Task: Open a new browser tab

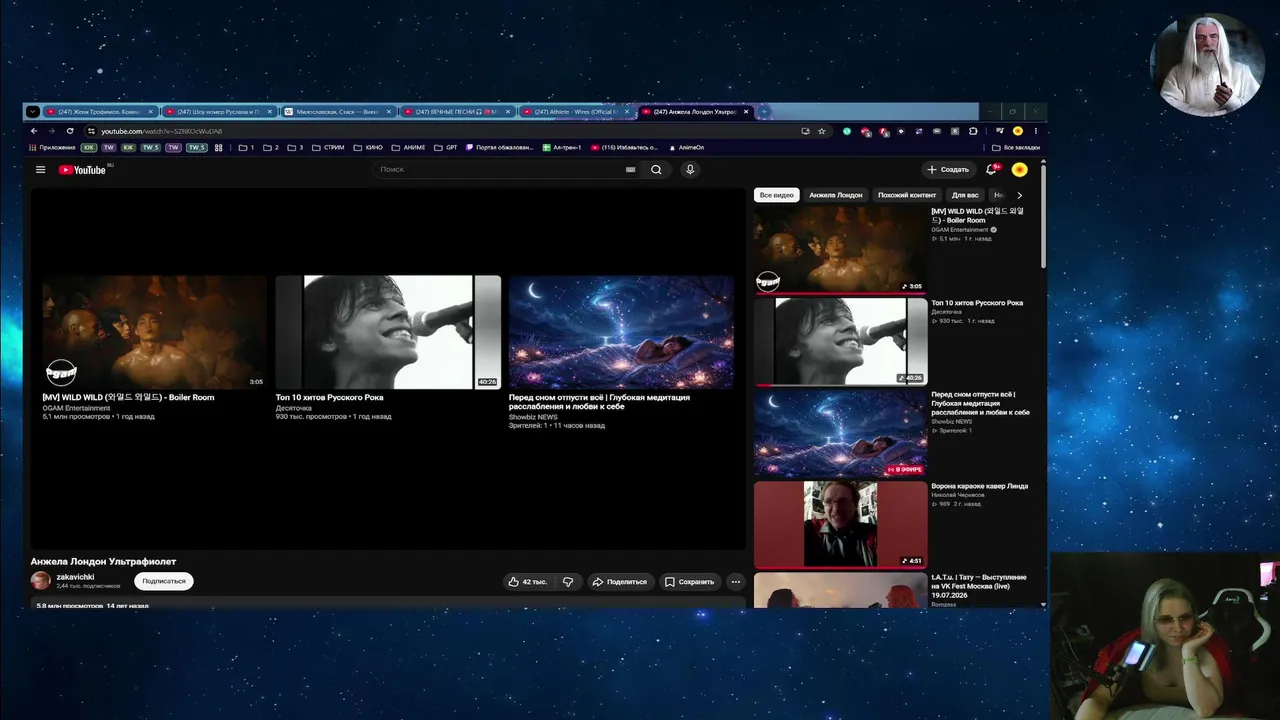Action: coord(765,112)
